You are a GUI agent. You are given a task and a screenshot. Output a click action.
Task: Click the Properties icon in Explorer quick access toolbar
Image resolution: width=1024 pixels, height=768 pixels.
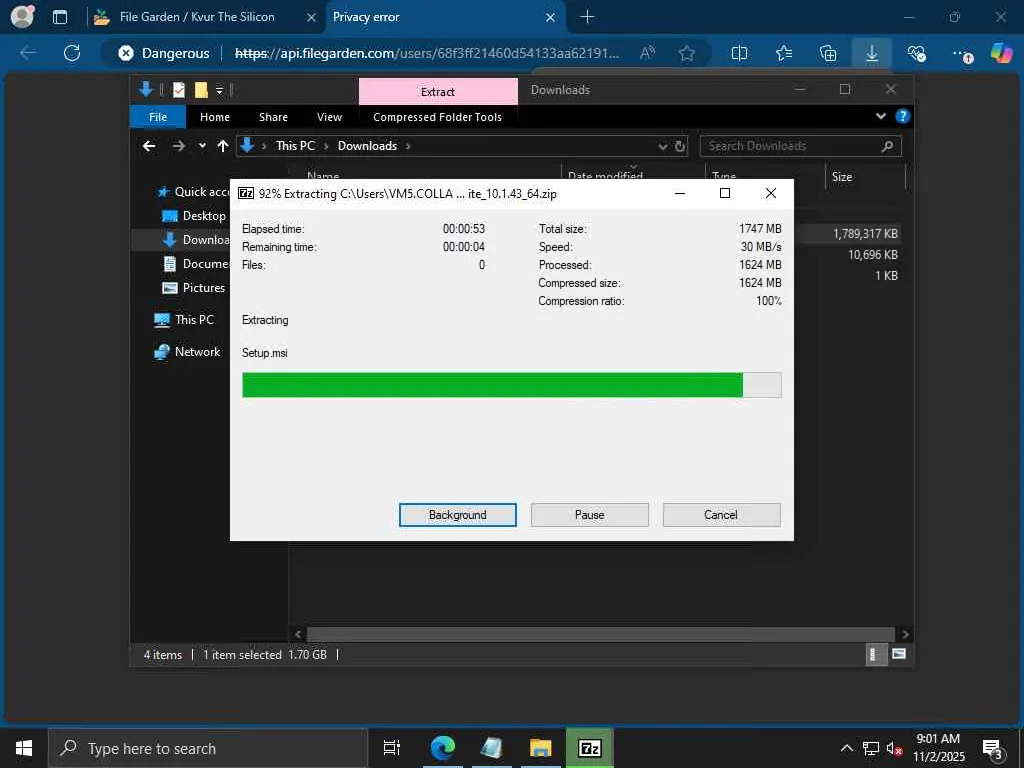point(178,90)
